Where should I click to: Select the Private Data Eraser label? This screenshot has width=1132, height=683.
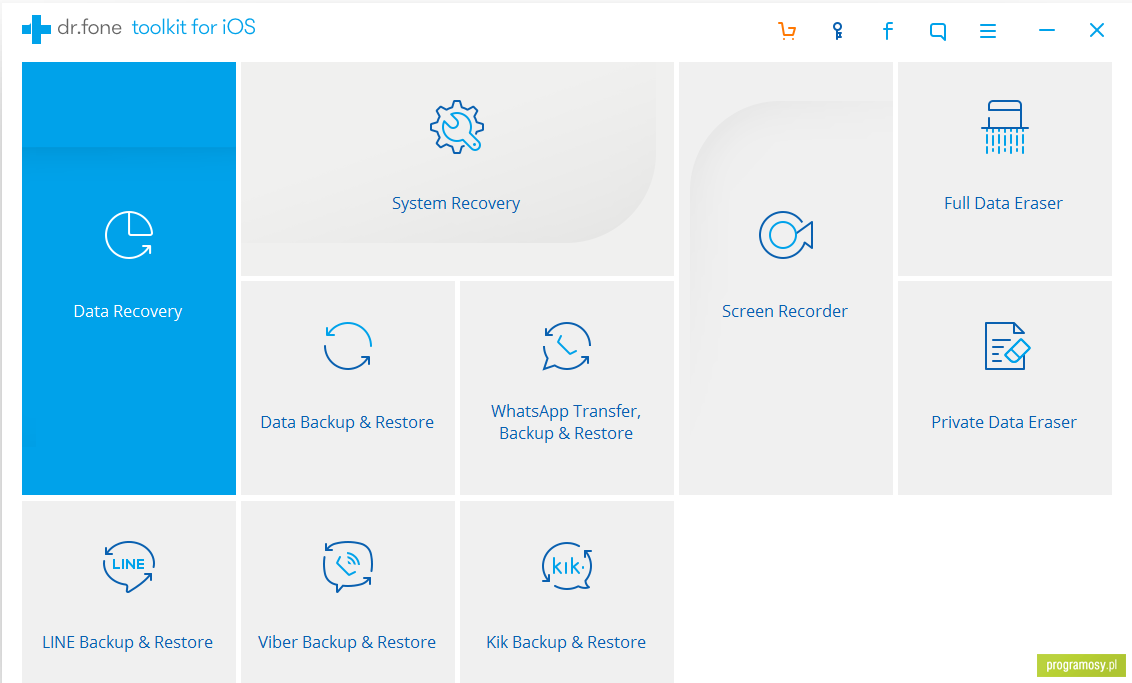[1003, 422]
